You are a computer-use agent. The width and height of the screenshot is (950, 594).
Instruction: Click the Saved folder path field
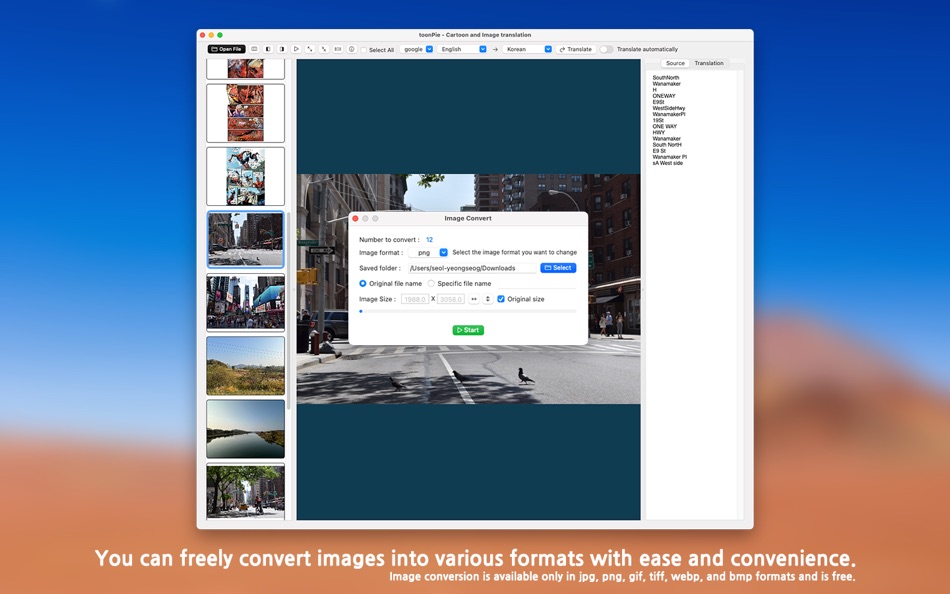[473, 268]
